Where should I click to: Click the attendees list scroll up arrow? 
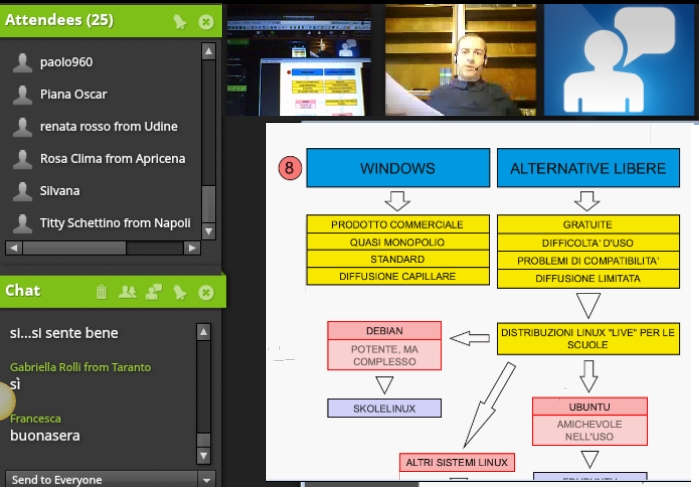208,51
